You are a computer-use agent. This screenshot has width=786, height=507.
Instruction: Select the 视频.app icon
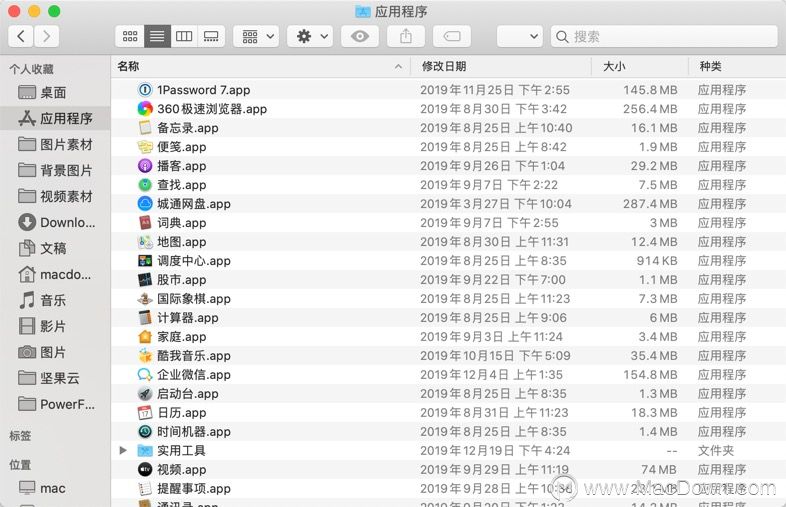[145, 469]
